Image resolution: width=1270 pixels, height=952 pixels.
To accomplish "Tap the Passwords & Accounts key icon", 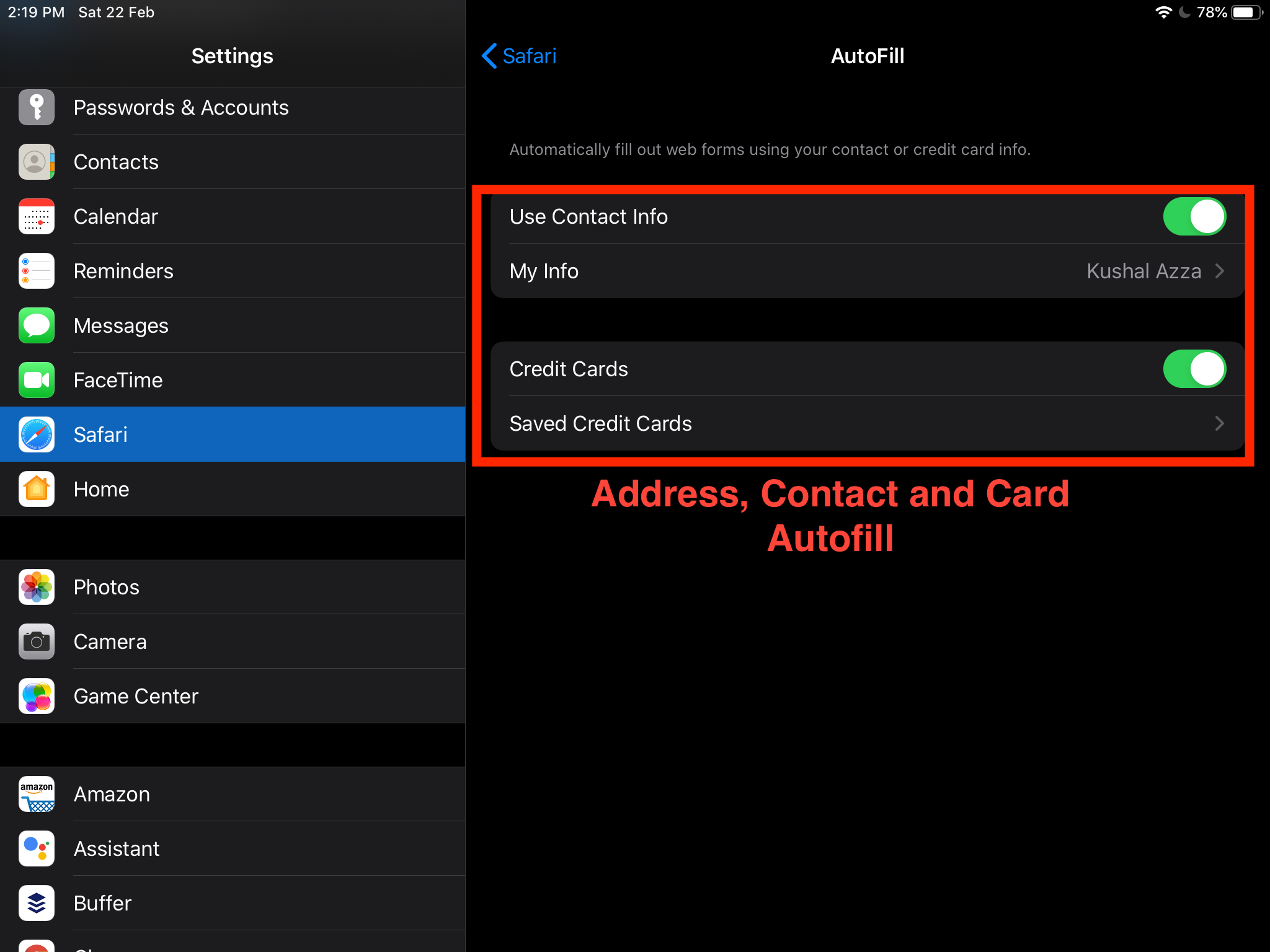I will [x=37, y=107].
